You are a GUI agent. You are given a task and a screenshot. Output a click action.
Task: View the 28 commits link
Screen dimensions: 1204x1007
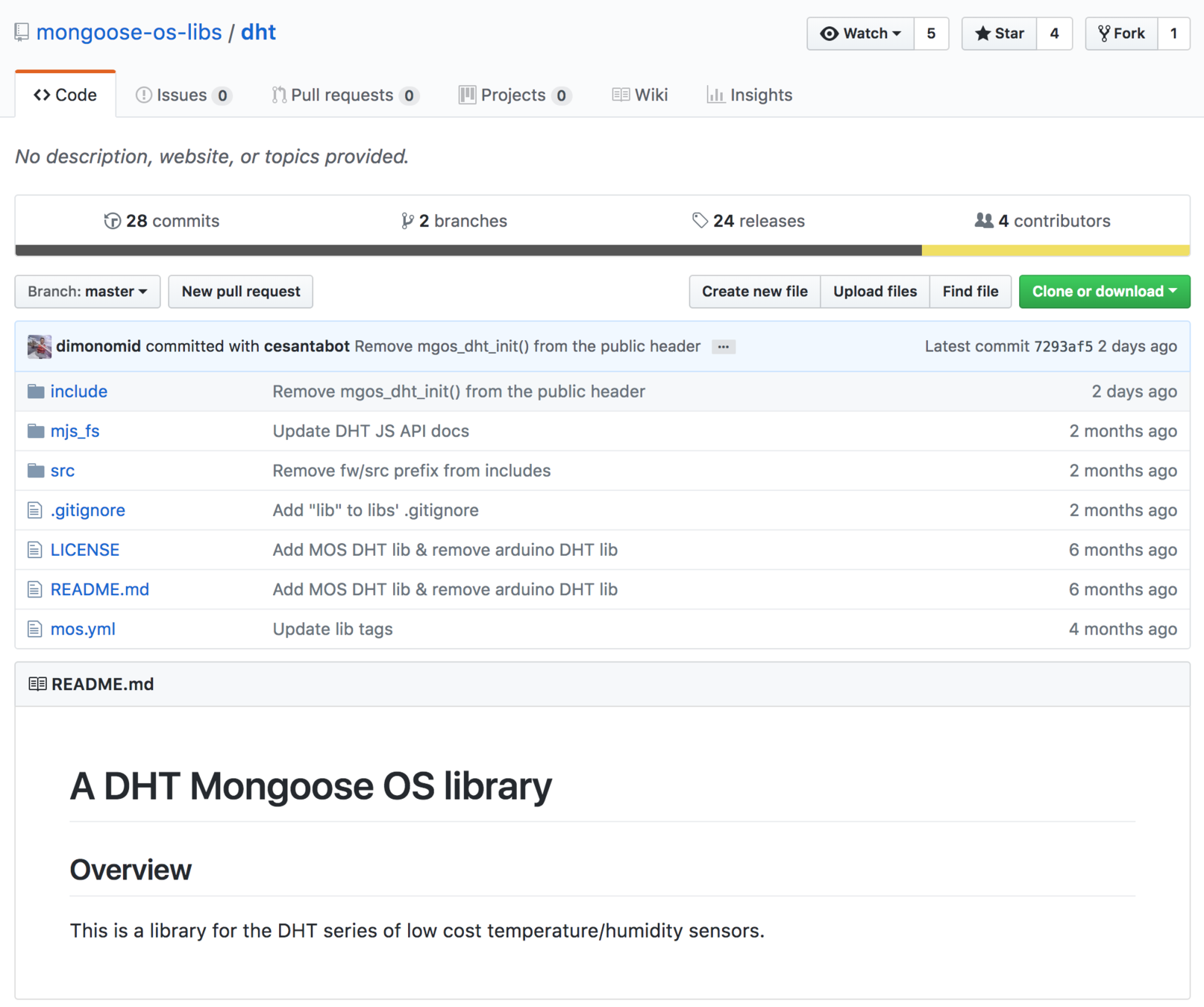162,221
